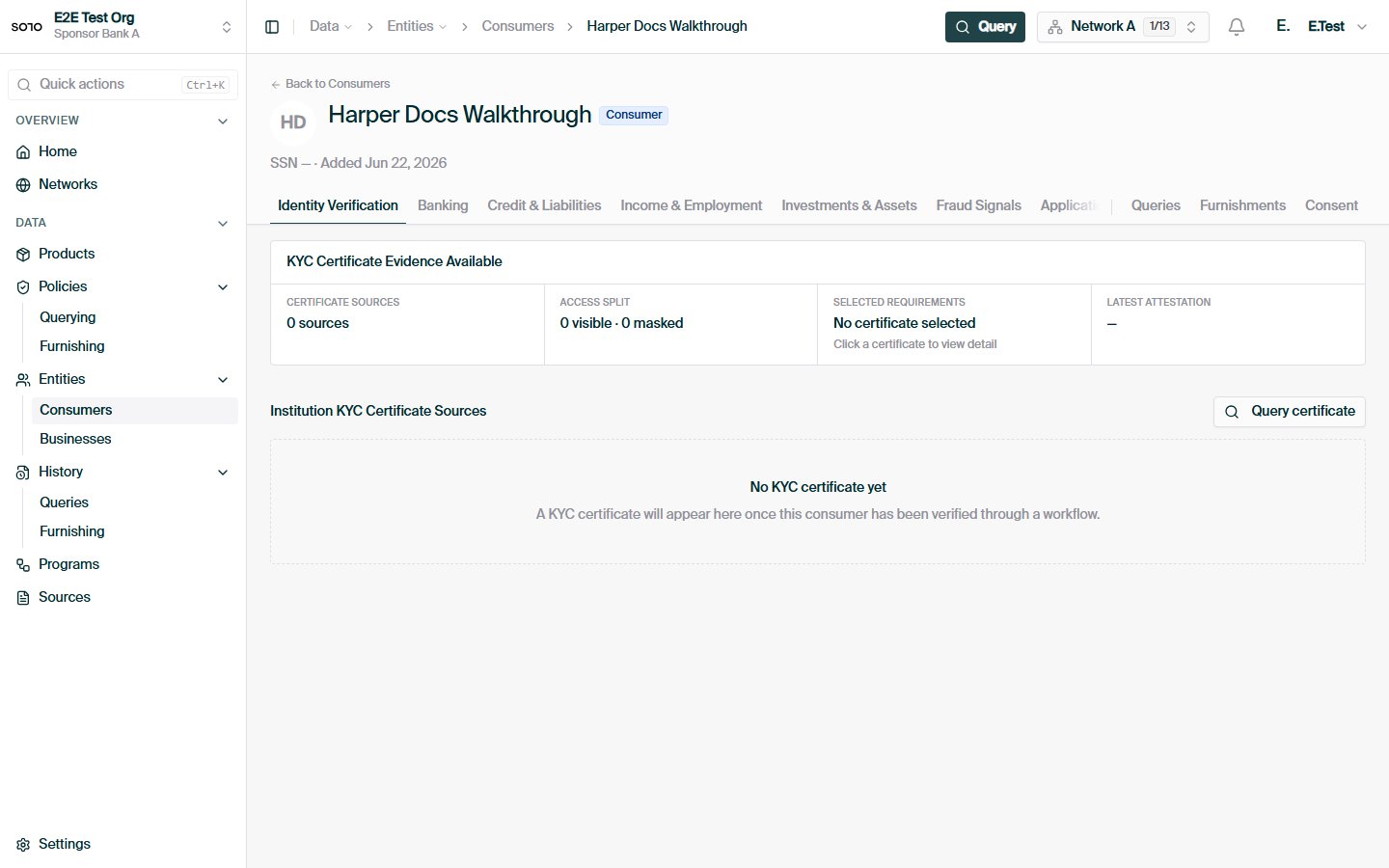Open Furnishing under Policies
Screen dimensions: 1389x868
72,346
